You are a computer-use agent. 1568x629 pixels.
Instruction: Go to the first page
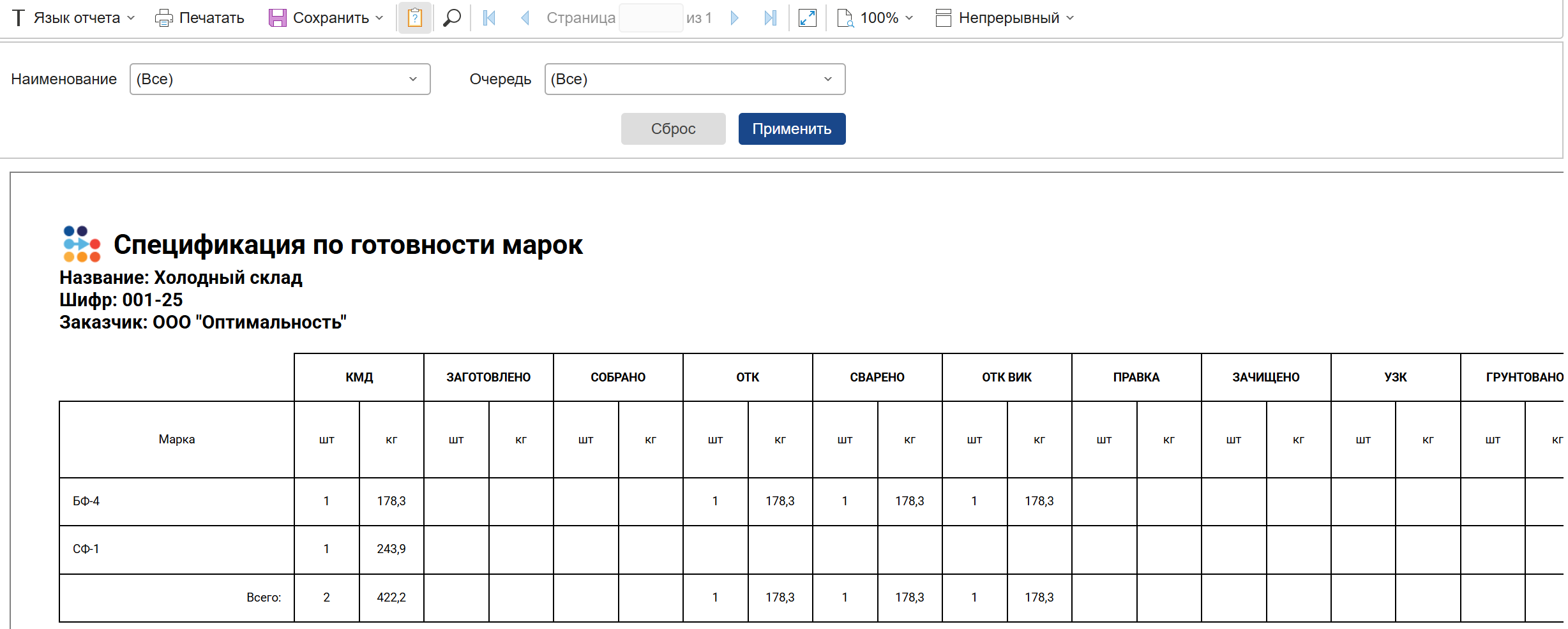click(x=490, y=18)
